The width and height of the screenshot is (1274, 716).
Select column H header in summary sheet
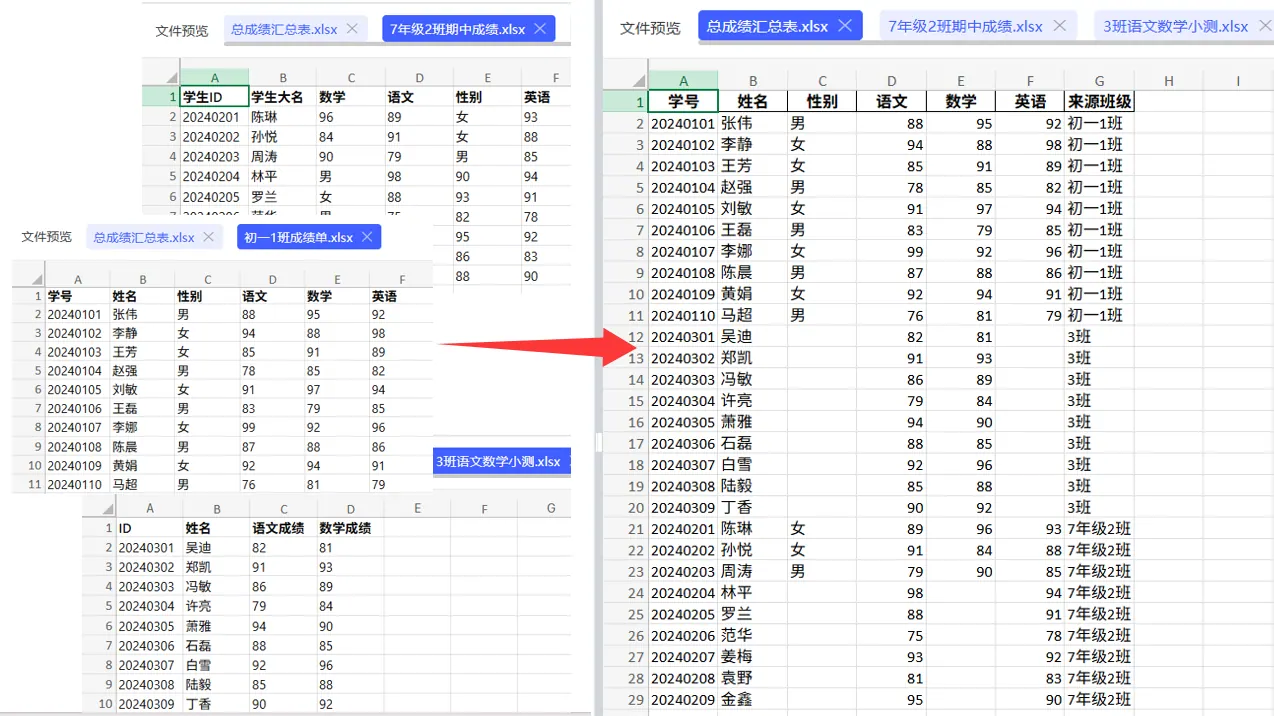pyautogui.click(x=1168, y=81)
